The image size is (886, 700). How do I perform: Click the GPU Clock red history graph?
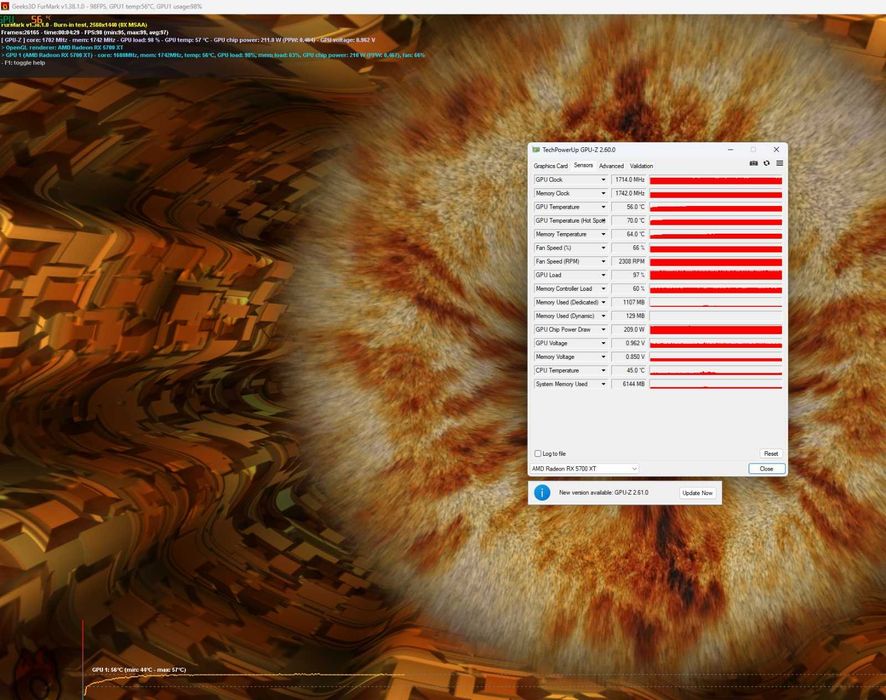point(716,180)
